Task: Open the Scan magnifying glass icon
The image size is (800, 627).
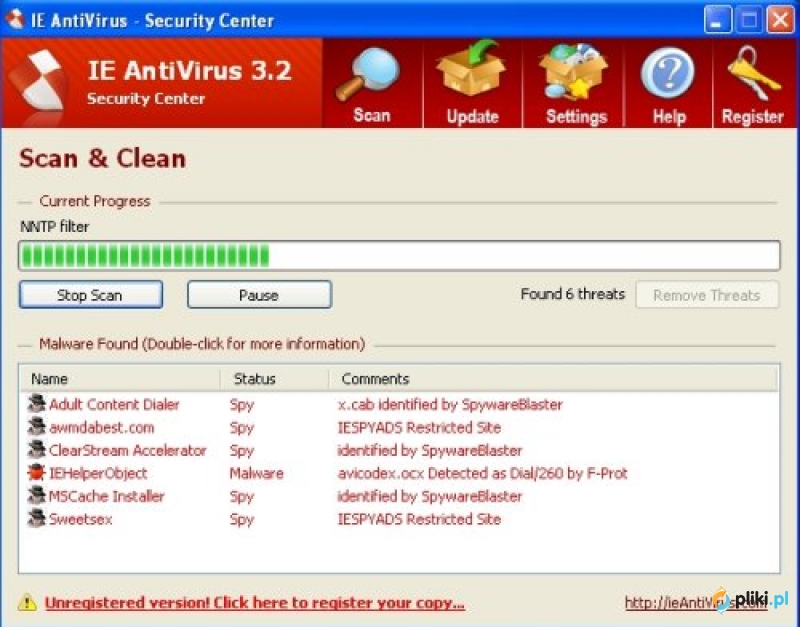Action: click(x=367, y=74)
